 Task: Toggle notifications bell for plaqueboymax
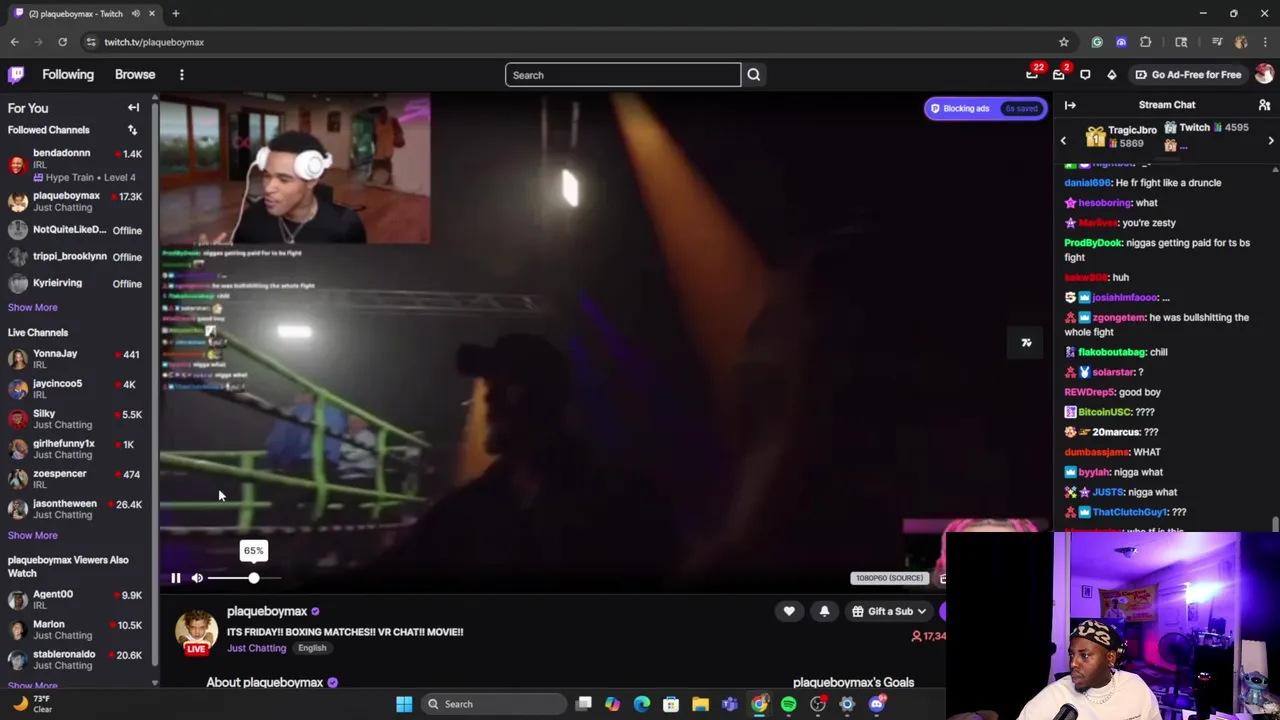824,611
